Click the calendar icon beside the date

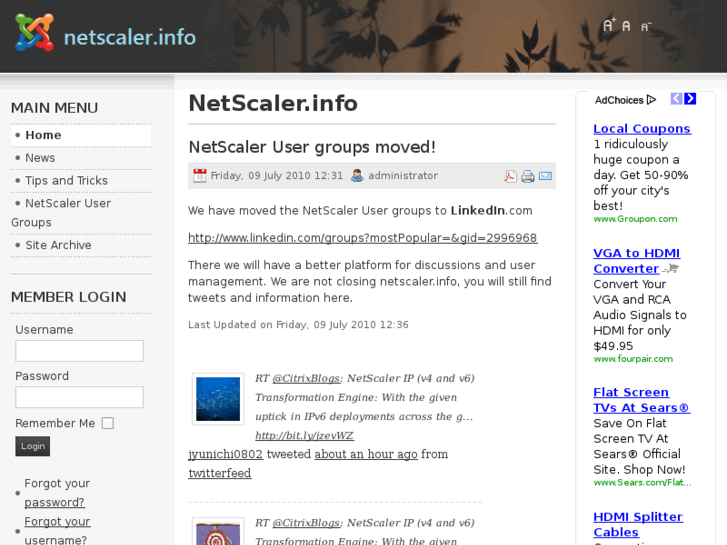pos(200,175)
